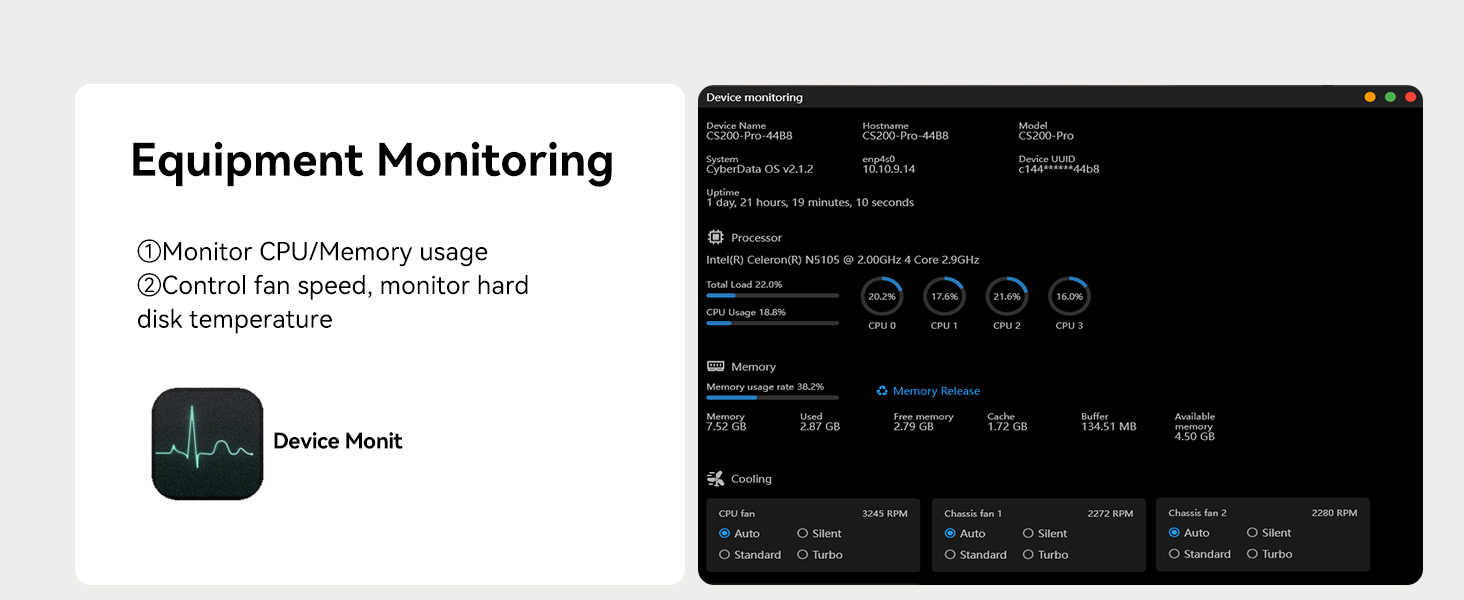Viewport: 1464px width, 600px height.
Task: Click the blue Memory Release refresh icon
Action: coord(882,391)
